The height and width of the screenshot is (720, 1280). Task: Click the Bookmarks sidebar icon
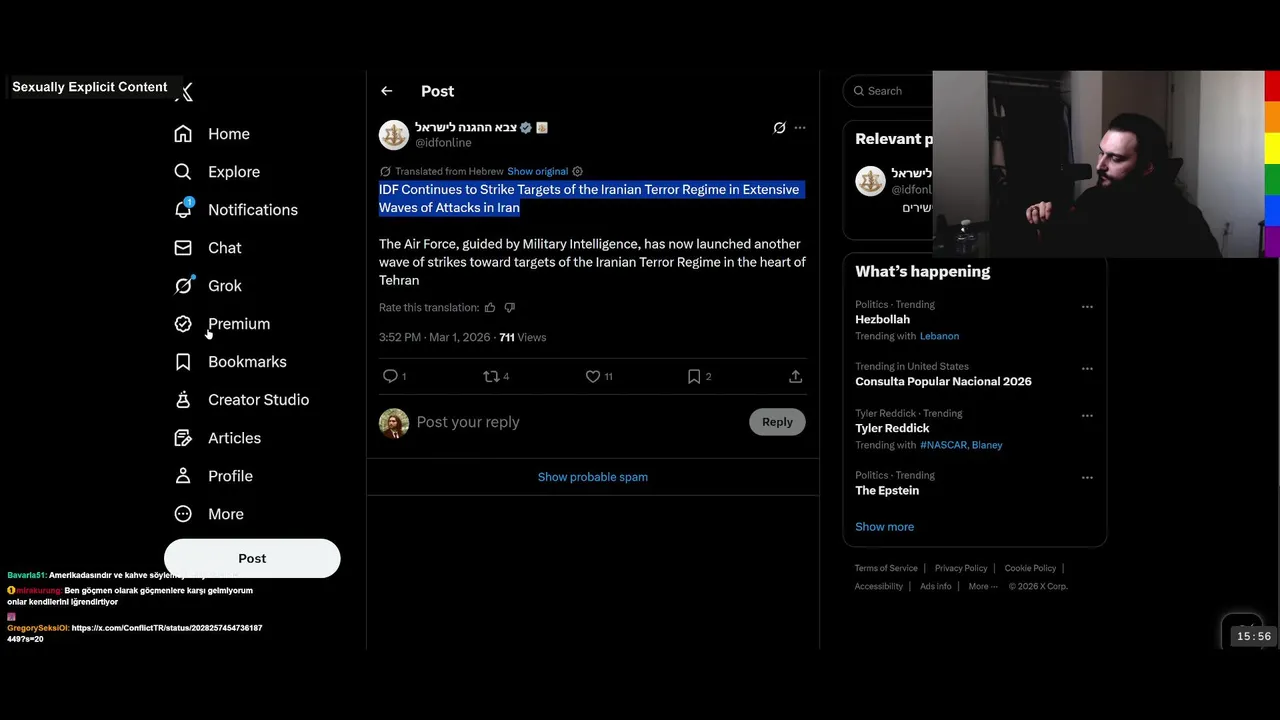[x=183, y=362]
